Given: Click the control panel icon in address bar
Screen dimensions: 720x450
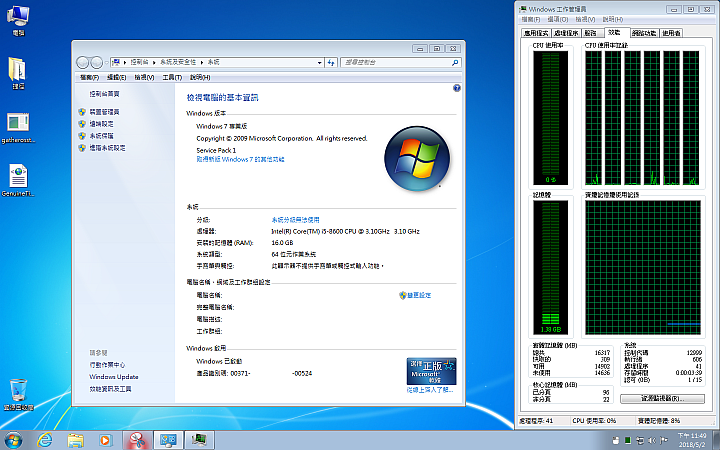Looking at the screenshot, I should coord(116,62).
